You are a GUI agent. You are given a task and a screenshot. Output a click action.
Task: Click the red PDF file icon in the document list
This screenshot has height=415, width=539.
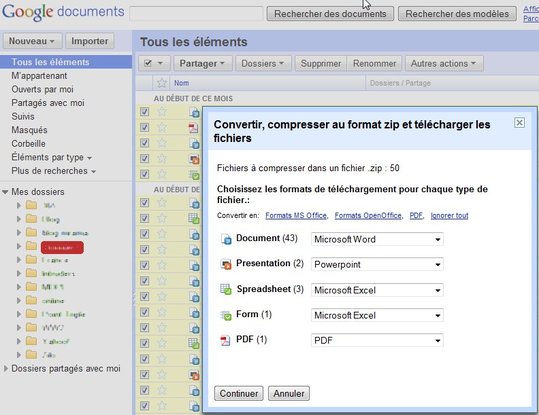point(194,128)
